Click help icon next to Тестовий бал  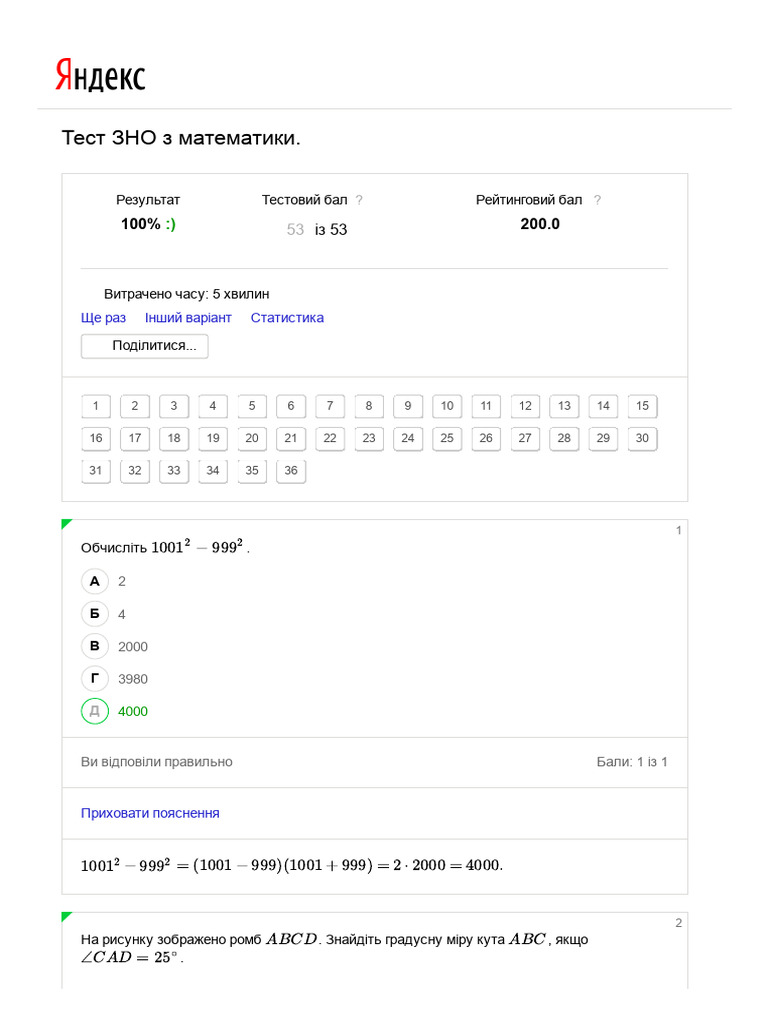click(359, 200)
